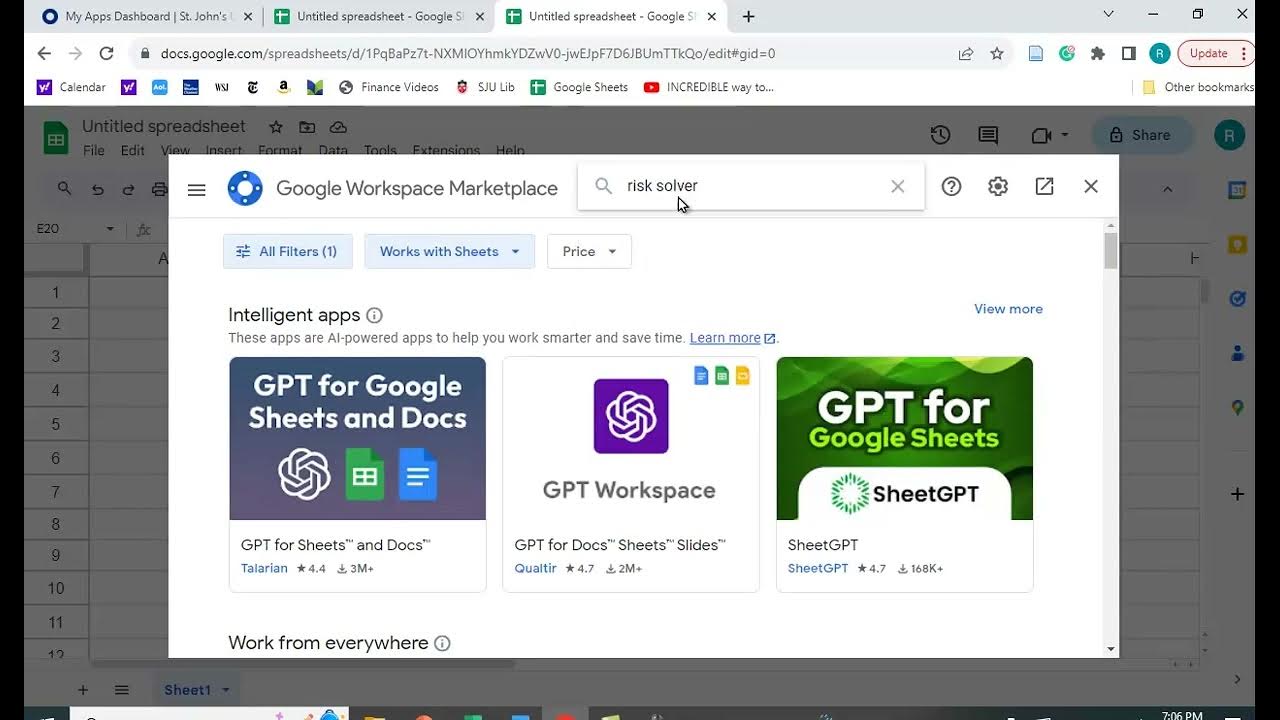This screenshot has width=1280, height=720.
Task: Click the risk solver search field
Action: coord(750,186)
